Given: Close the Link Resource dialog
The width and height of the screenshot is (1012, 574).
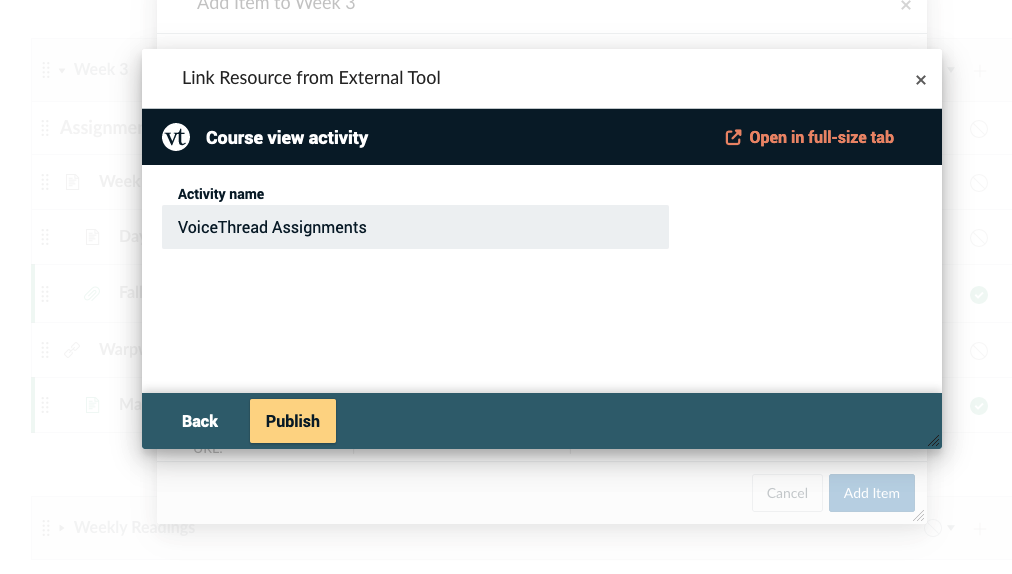Looking at the screenshot, I should click(x=920, y=80).
